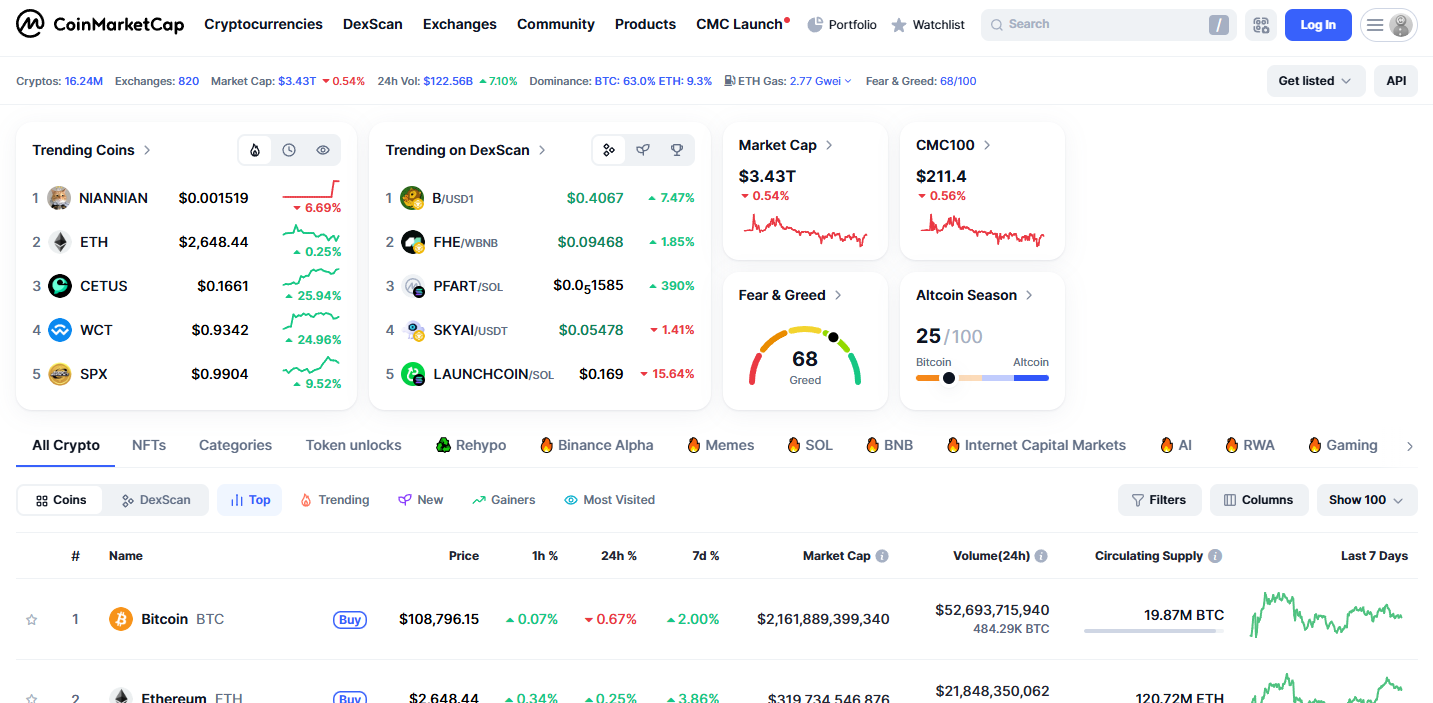Open the Columns button
This screenshot has height=703, width=1433.
pos(1259,500)
